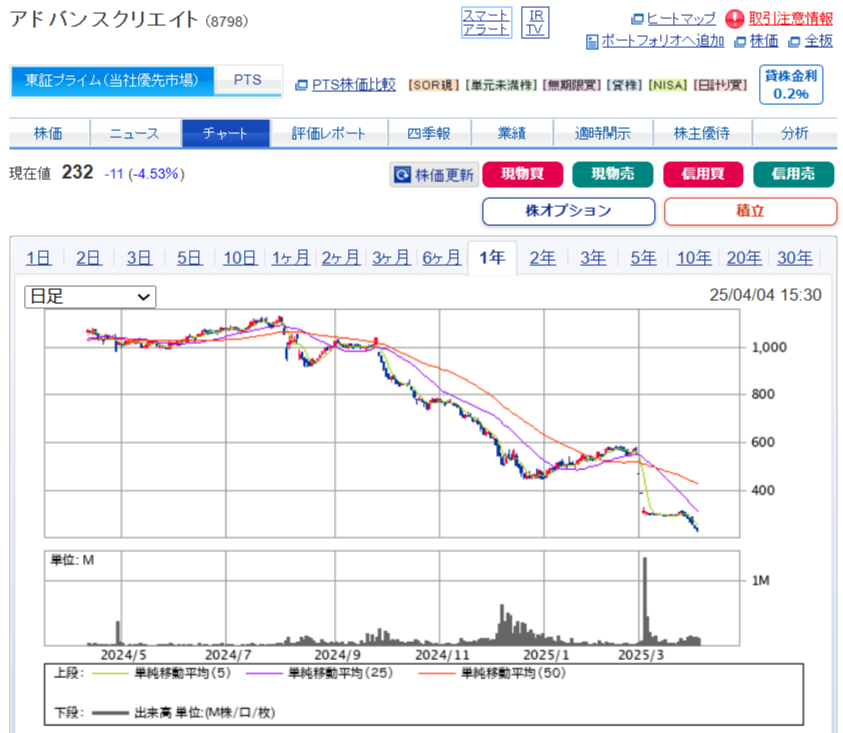Open the 全板 link
The height and width of the screenshot is (733, 843).
[818, 41]
